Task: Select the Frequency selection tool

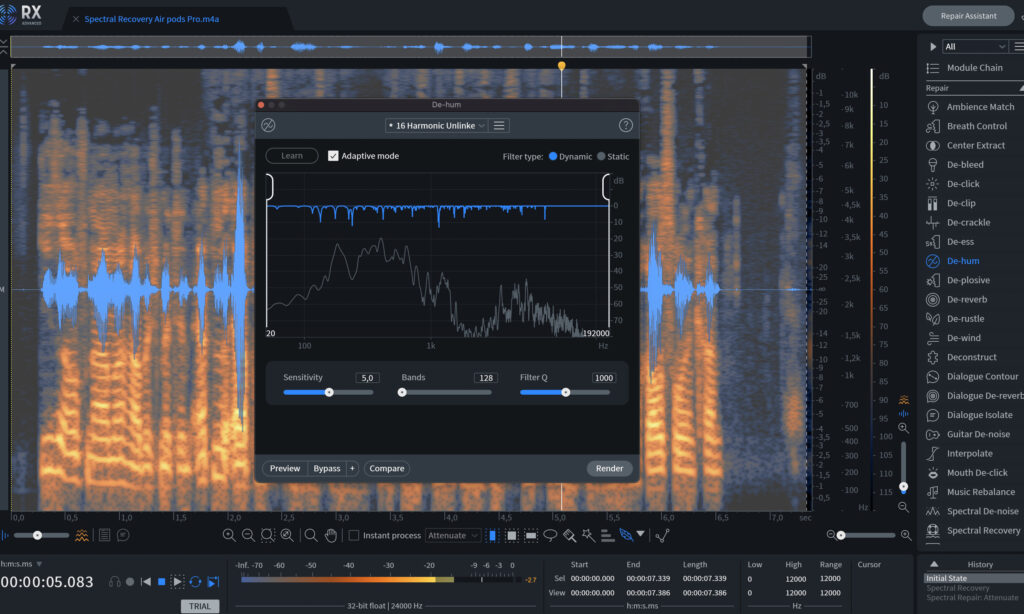Action: click(531, 536)
